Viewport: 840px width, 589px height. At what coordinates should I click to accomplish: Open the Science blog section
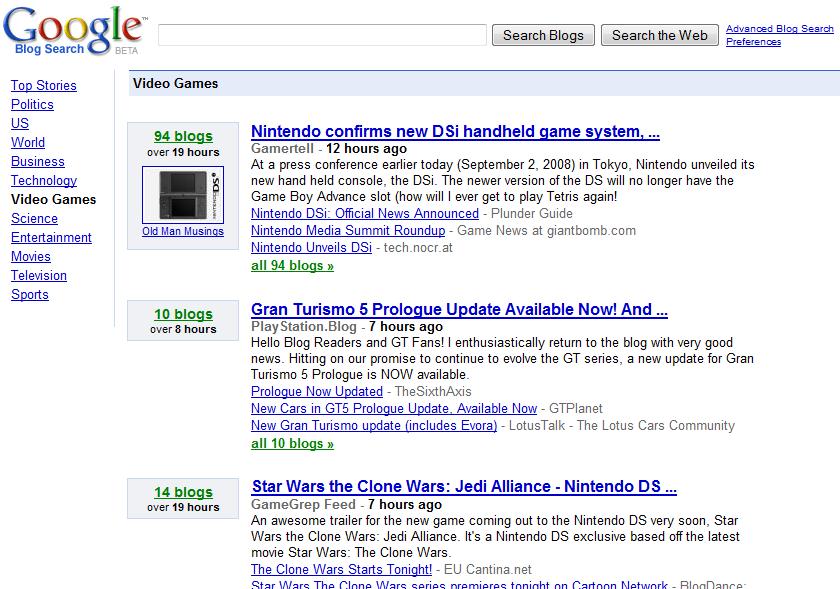[34, 218]
